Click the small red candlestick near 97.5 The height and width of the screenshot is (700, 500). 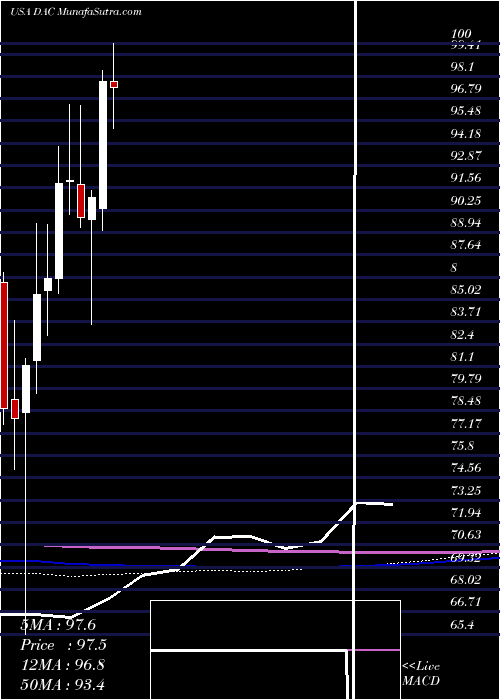coord(114,84)
